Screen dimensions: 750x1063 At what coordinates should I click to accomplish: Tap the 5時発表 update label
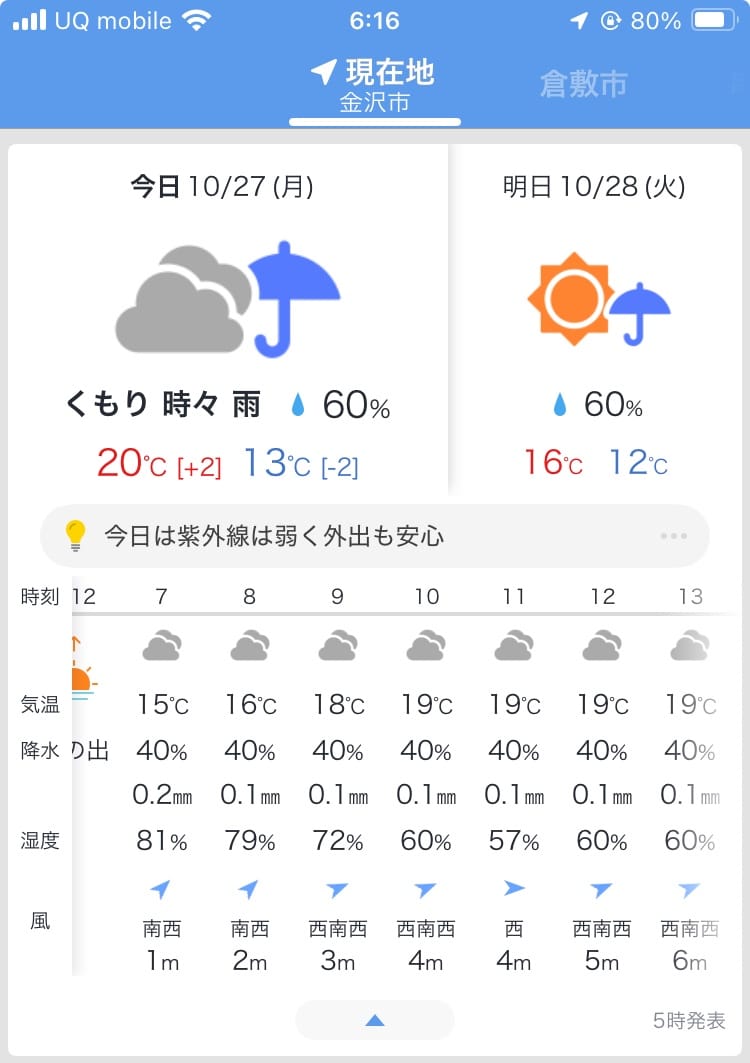[689, 1020]
